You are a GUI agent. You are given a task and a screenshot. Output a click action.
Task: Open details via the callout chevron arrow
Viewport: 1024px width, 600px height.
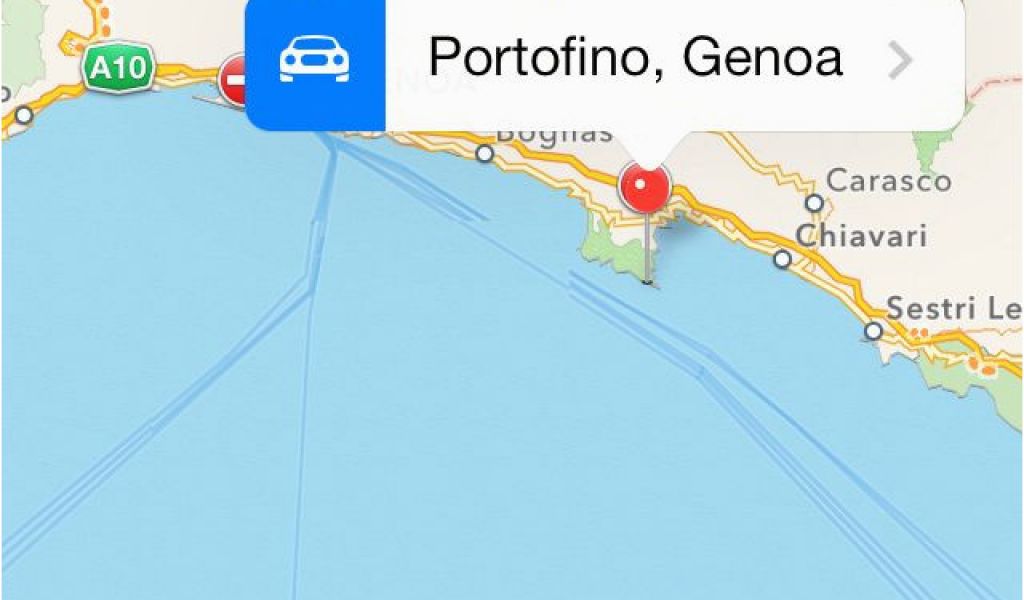coord(901,60)
